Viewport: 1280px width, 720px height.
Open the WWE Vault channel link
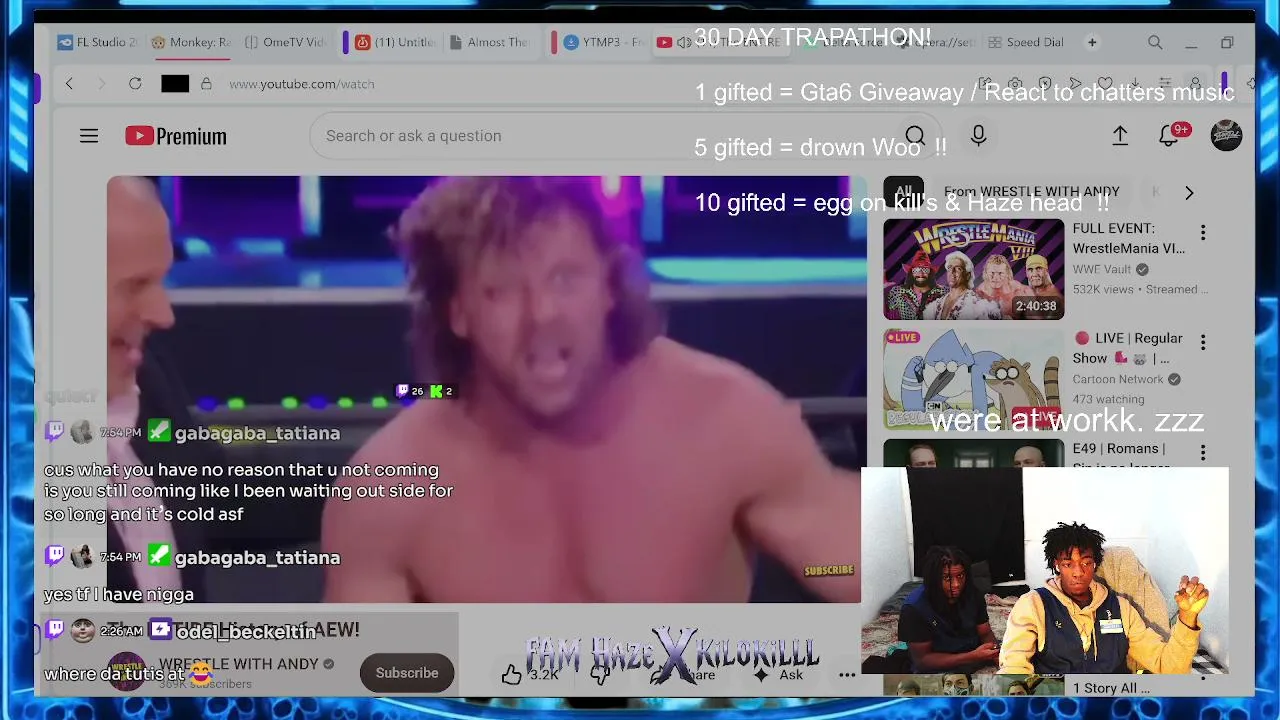(x=1102, y=269)
